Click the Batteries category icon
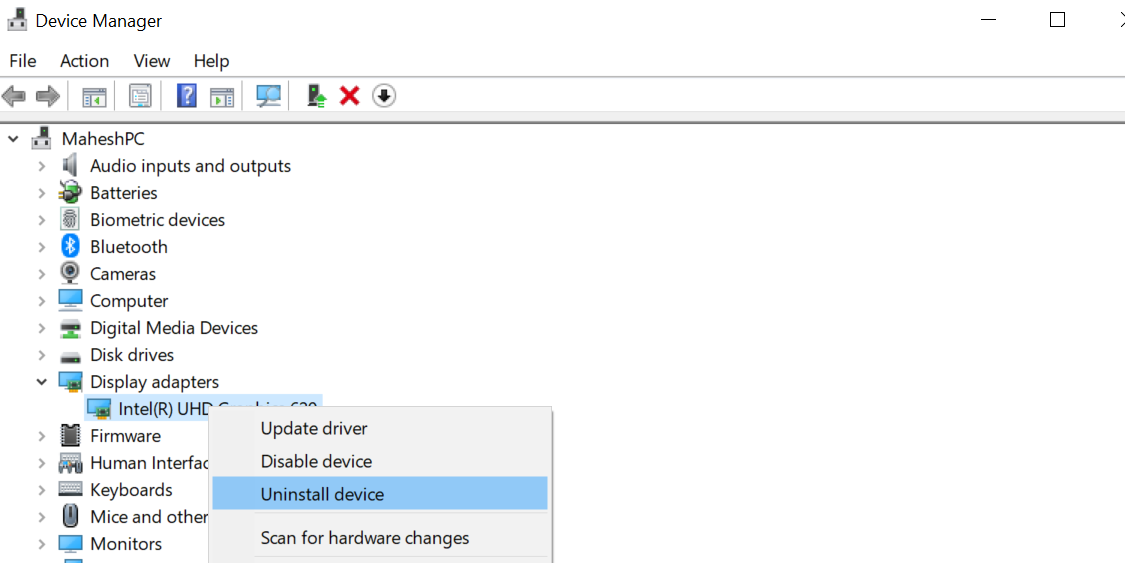This screenshot has width=1125, height=563. coord(70,192)
